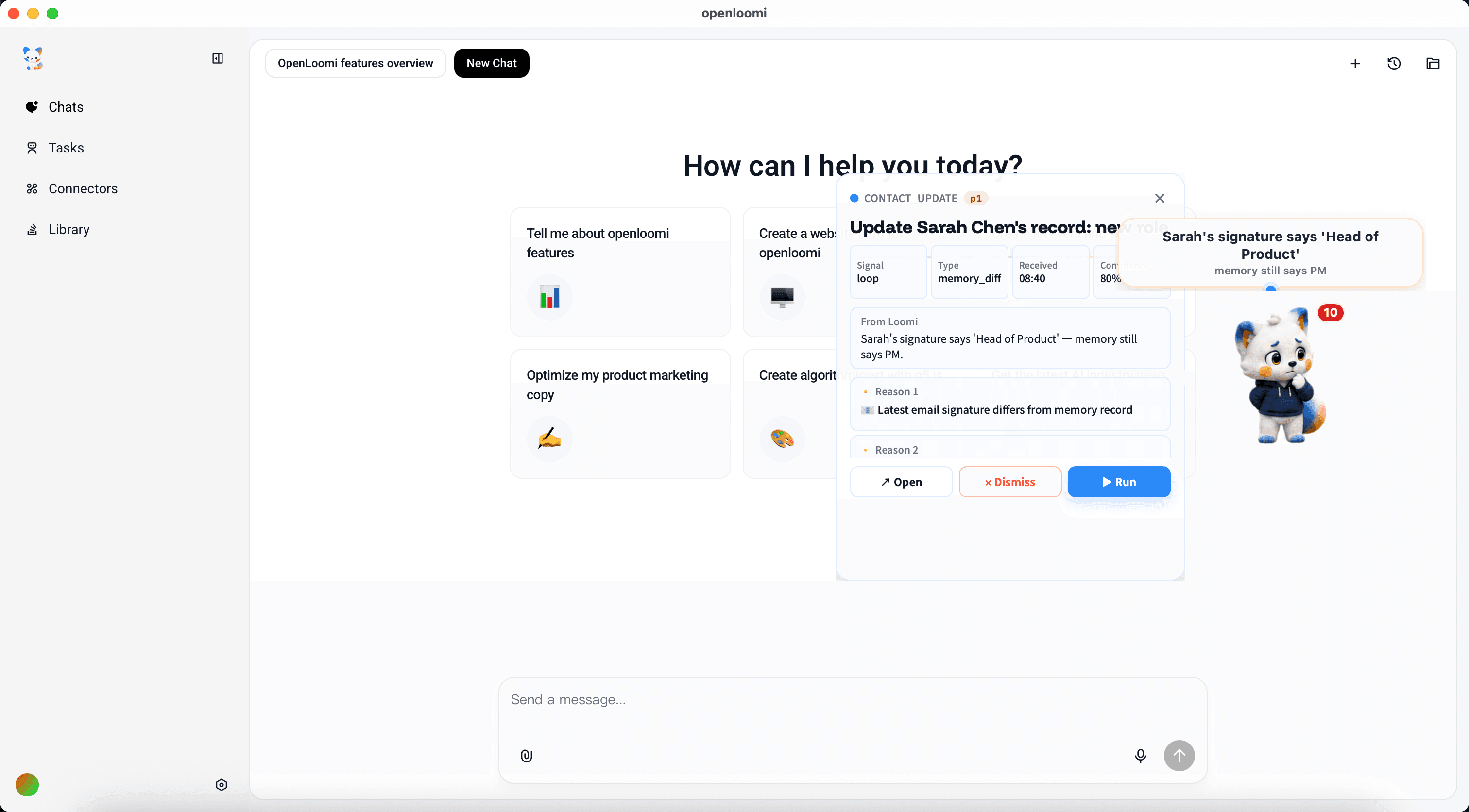Click the Signal loop field
Viewport: 1469px width, 812px height.
pos(888,272)
